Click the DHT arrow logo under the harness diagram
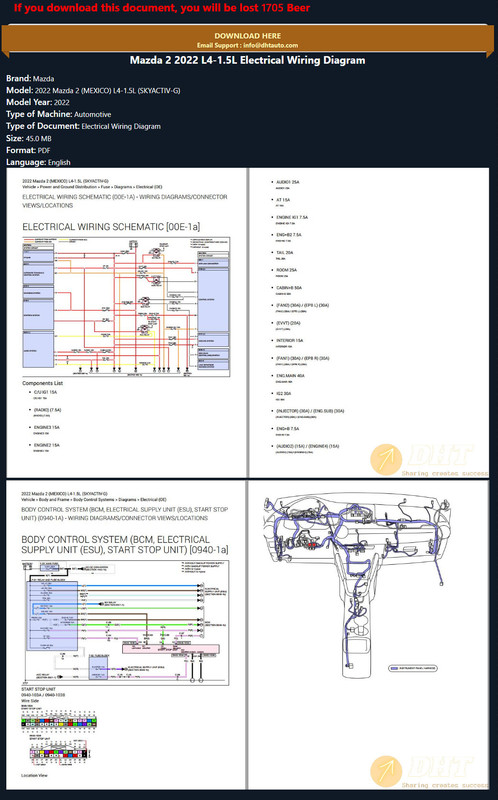The height and width of the screenshot is (800, 498). tap(386, 771)
